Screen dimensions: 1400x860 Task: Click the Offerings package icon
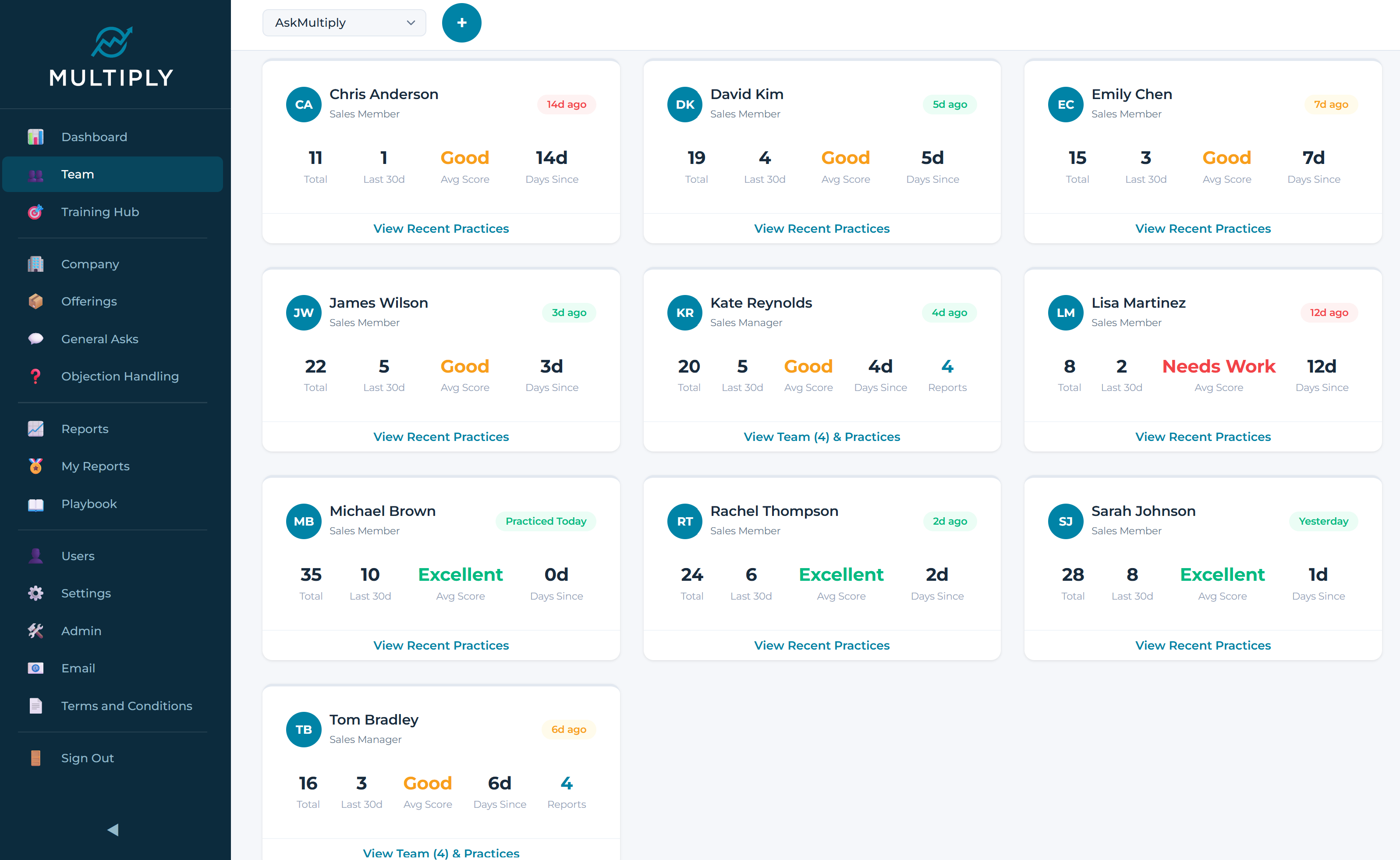point(35,301)
